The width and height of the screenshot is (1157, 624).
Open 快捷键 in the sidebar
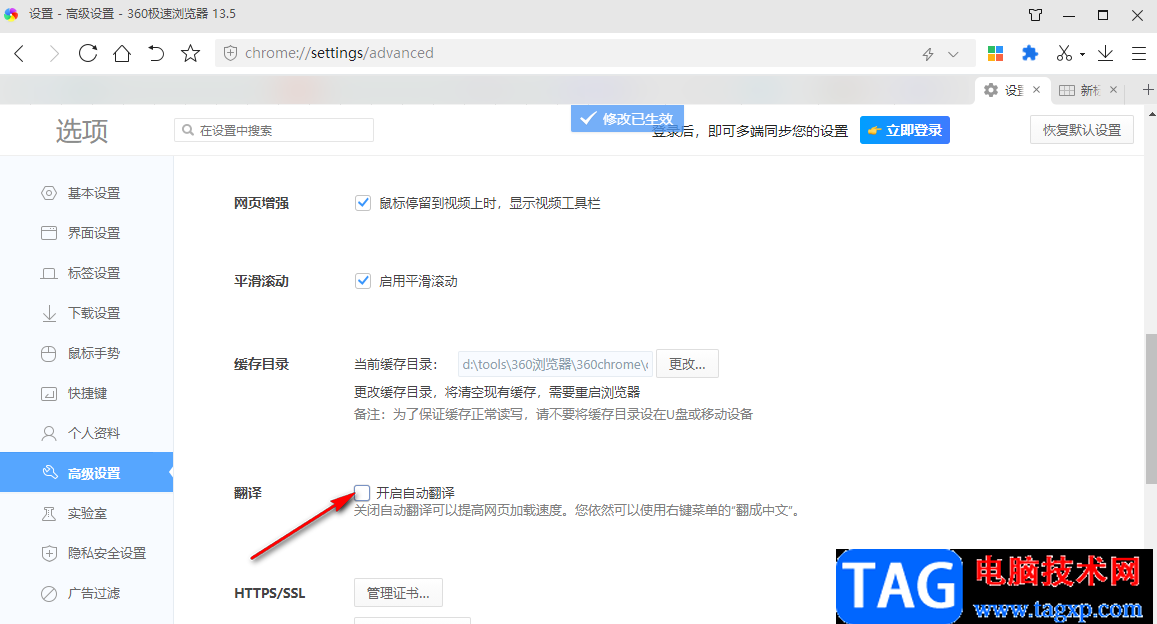[86, 393]
